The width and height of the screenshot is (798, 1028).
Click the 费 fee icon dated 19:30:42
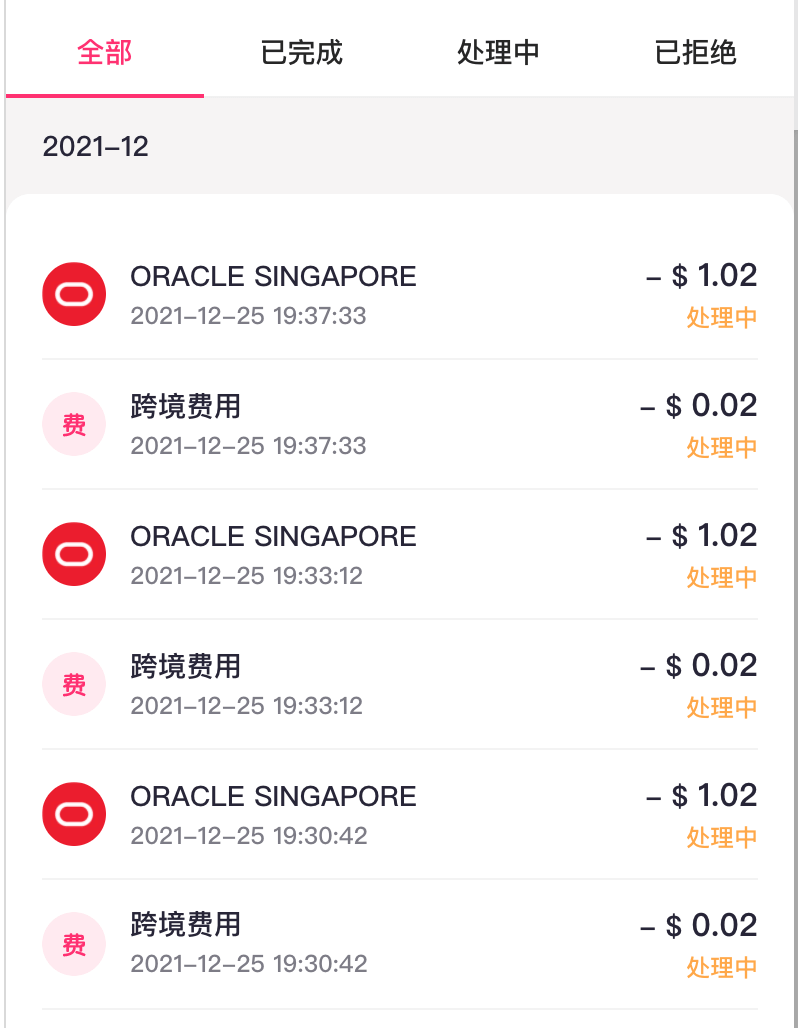pos(74,944)
